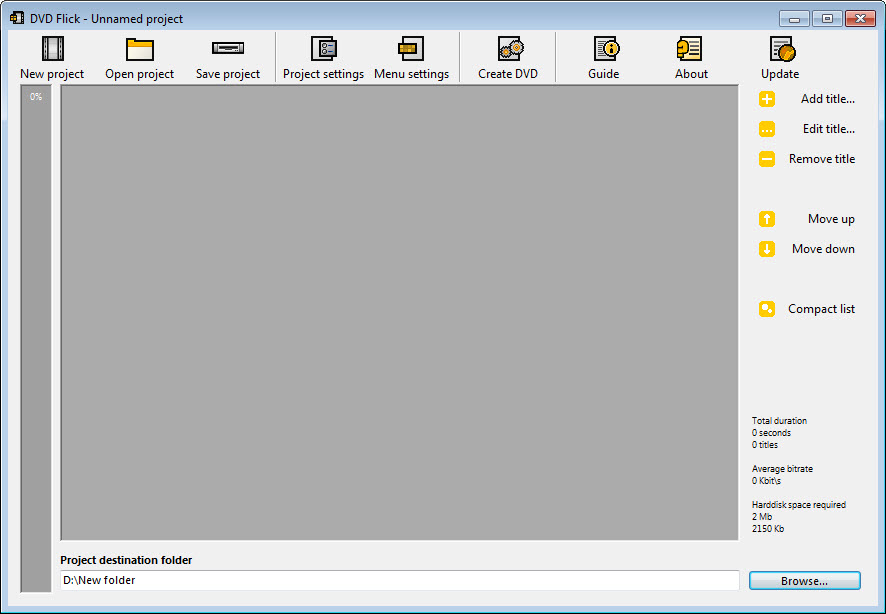Click the "Total duration" status text

tap(779, 421)
